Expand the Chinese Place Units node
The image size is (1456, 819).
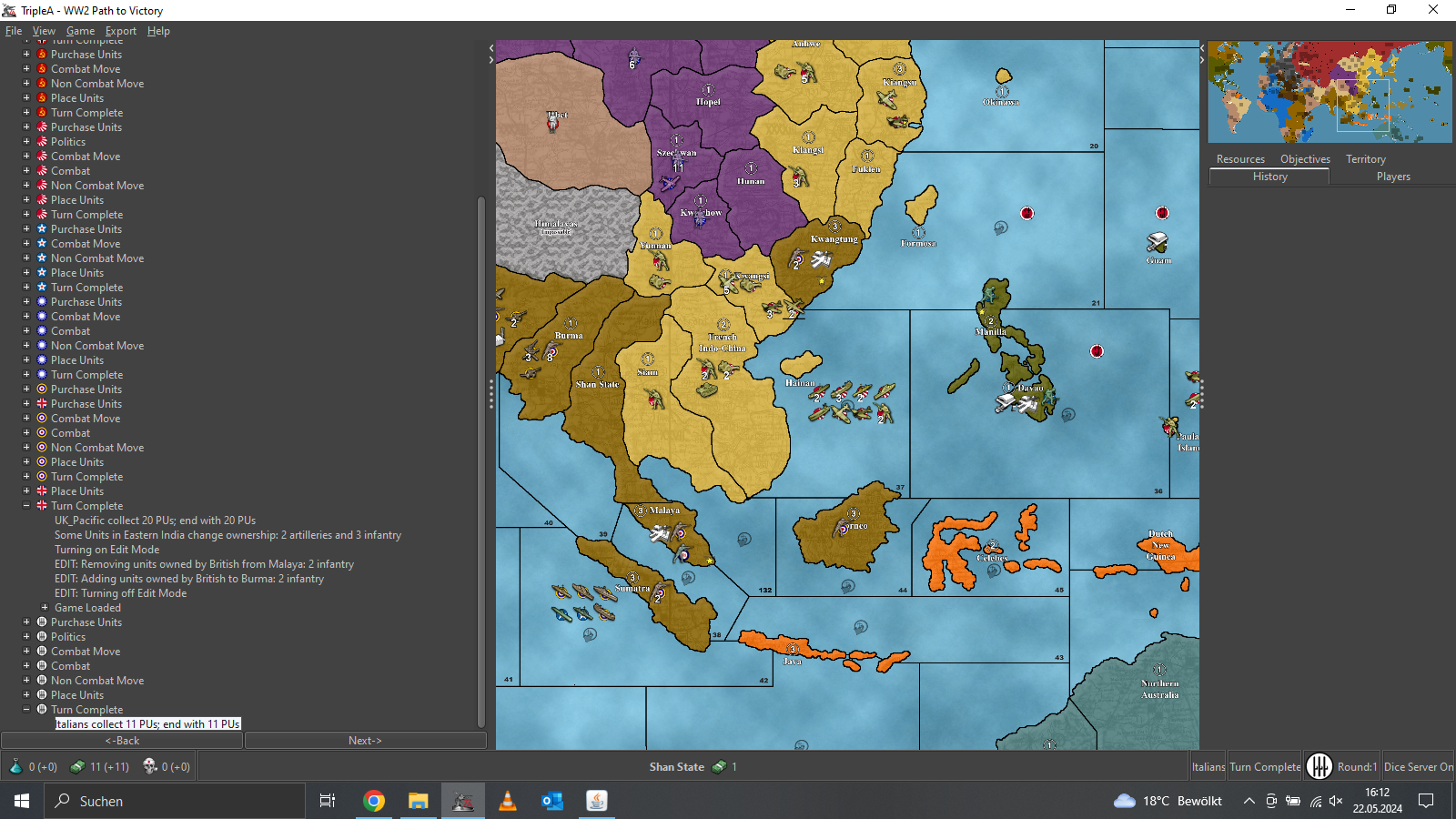(x=26, y=359)
